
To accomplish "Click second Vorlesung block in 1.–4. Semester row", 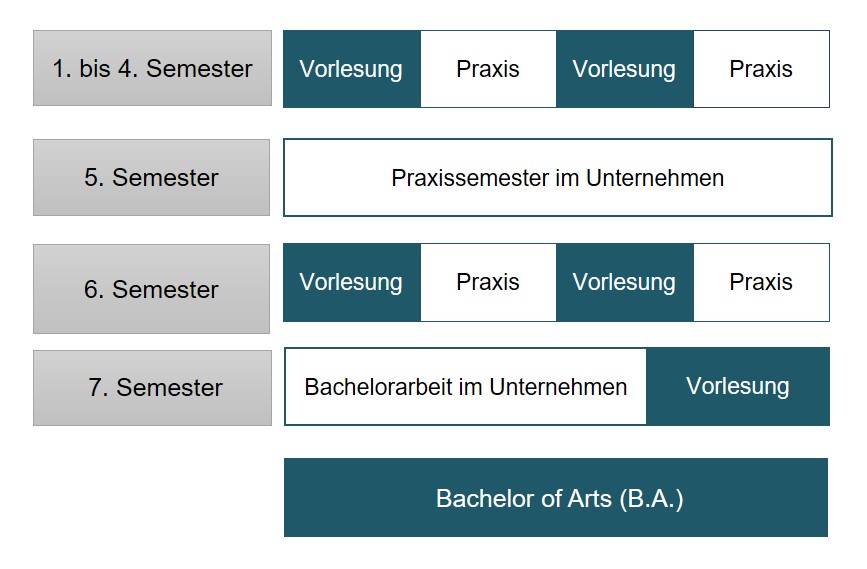I will (625, 69).
